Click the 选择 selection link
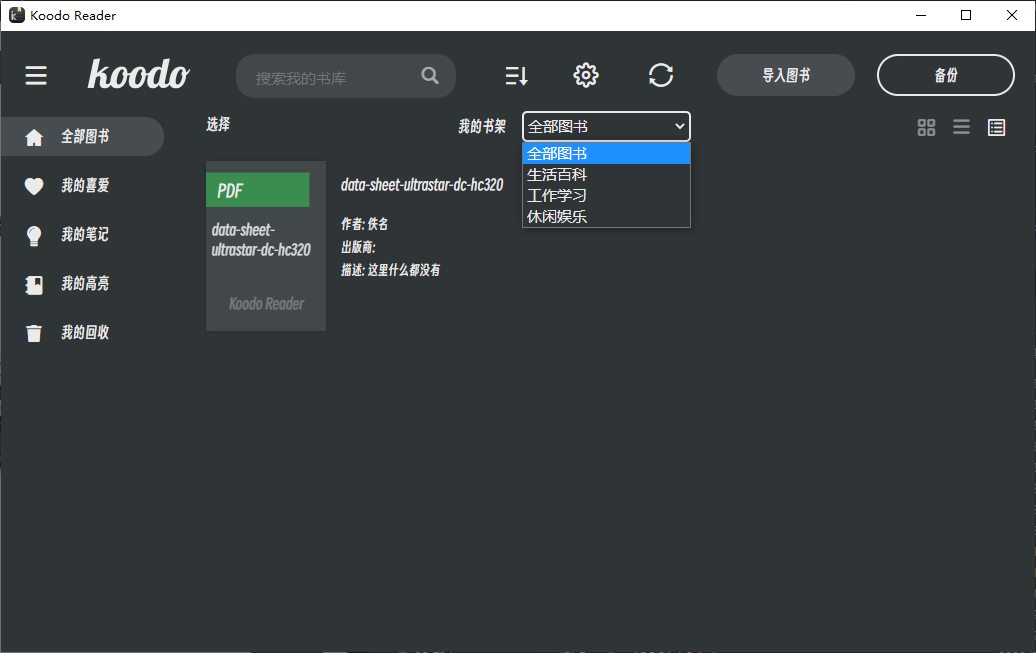The height and width of the screenshot is (653, 1036). point(217,125)
